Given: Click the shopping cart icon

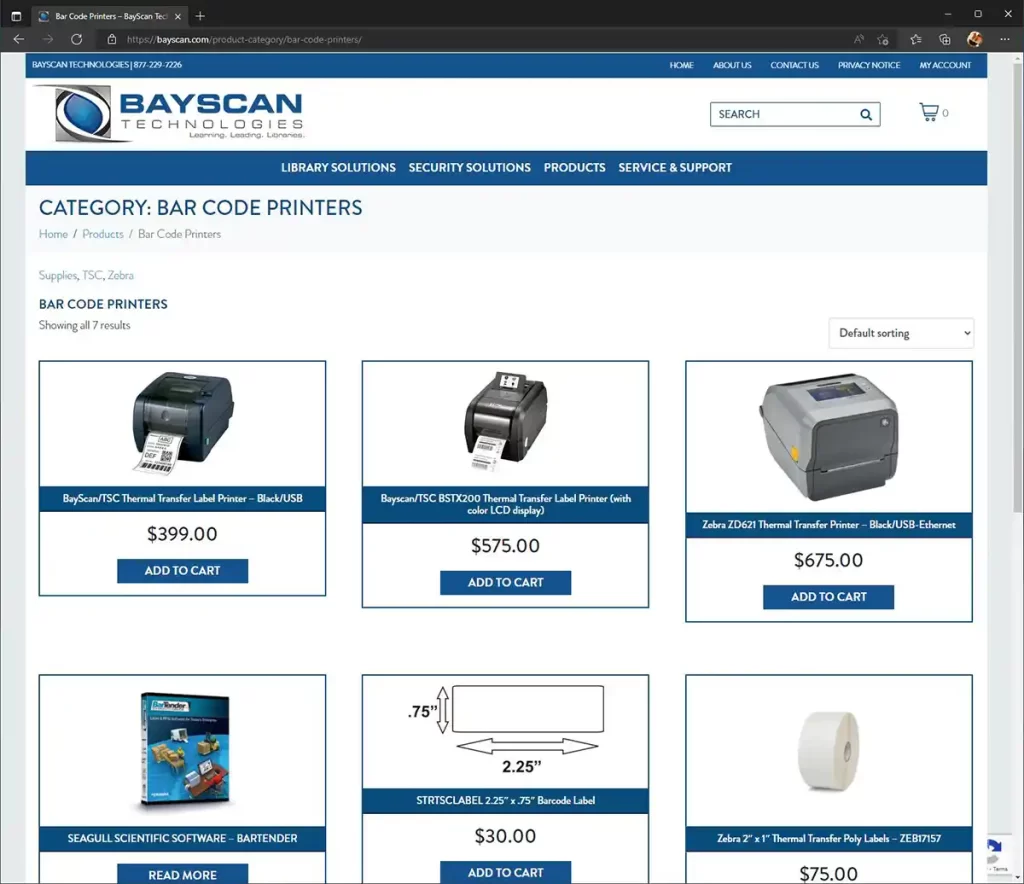Looking at the screenshot, I should pyautogui.click(x=929, y=112).
